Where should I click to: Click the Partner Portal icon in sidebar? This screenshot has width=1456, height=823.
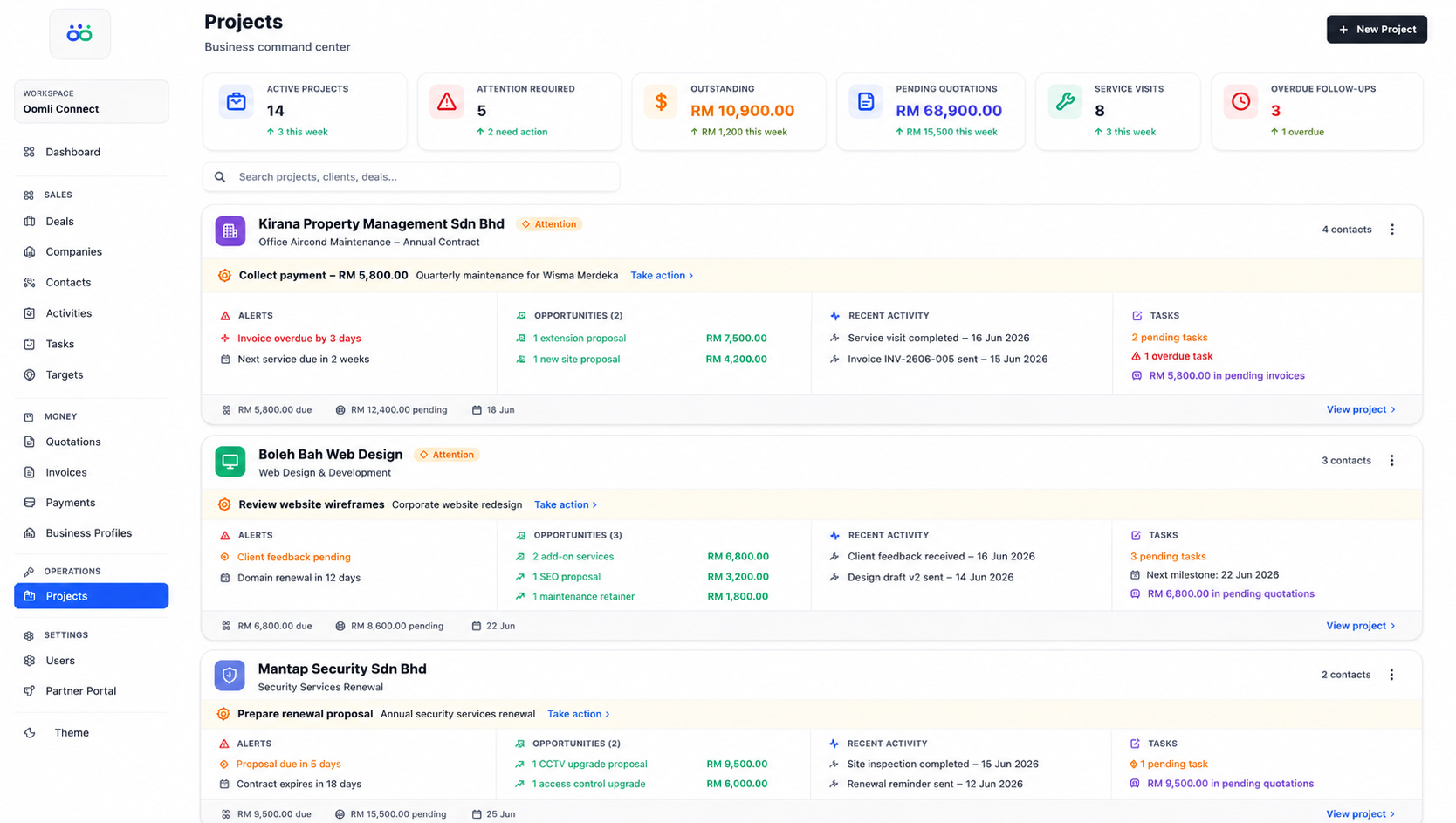[x=30, y=691]
